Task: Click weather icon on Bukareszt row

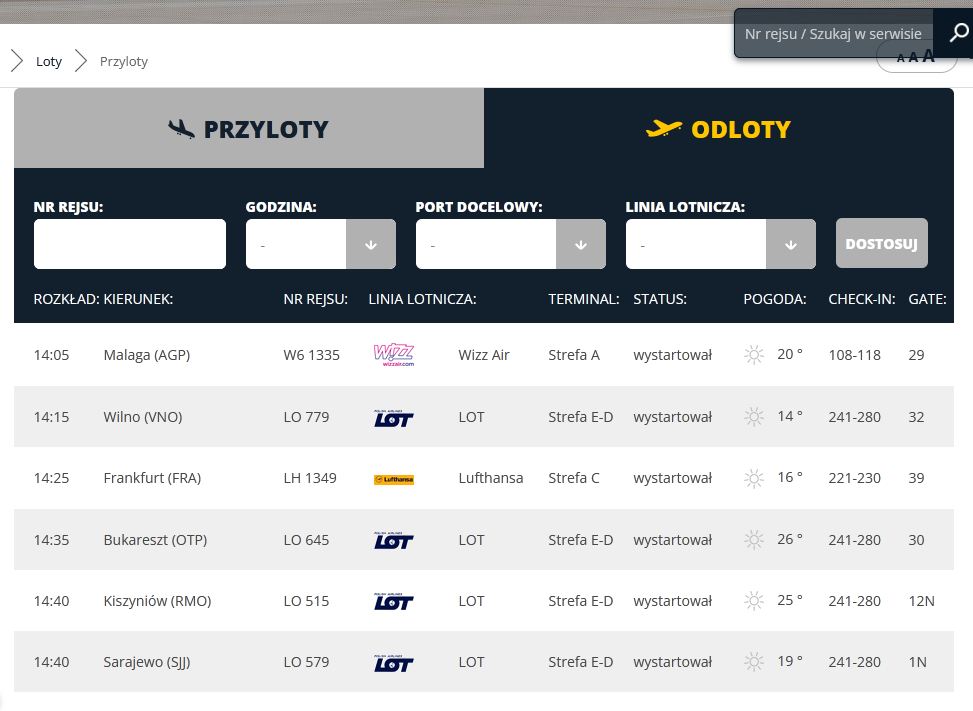Action: [x=754, y=540]
